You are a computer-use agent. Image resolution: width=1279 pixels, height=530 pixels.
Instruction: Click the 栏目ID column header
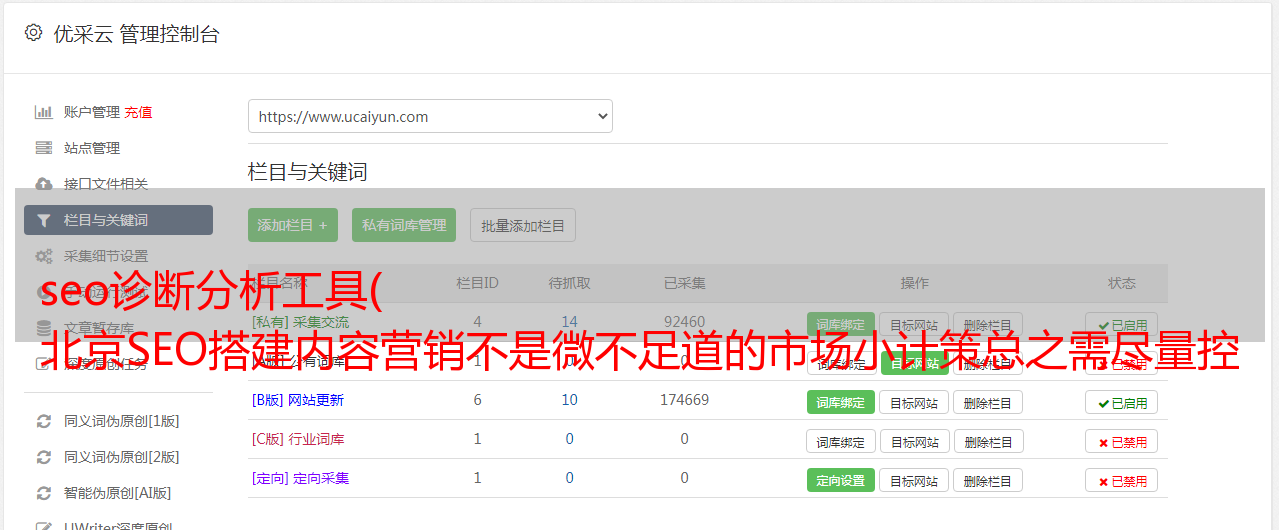point(477,283)
